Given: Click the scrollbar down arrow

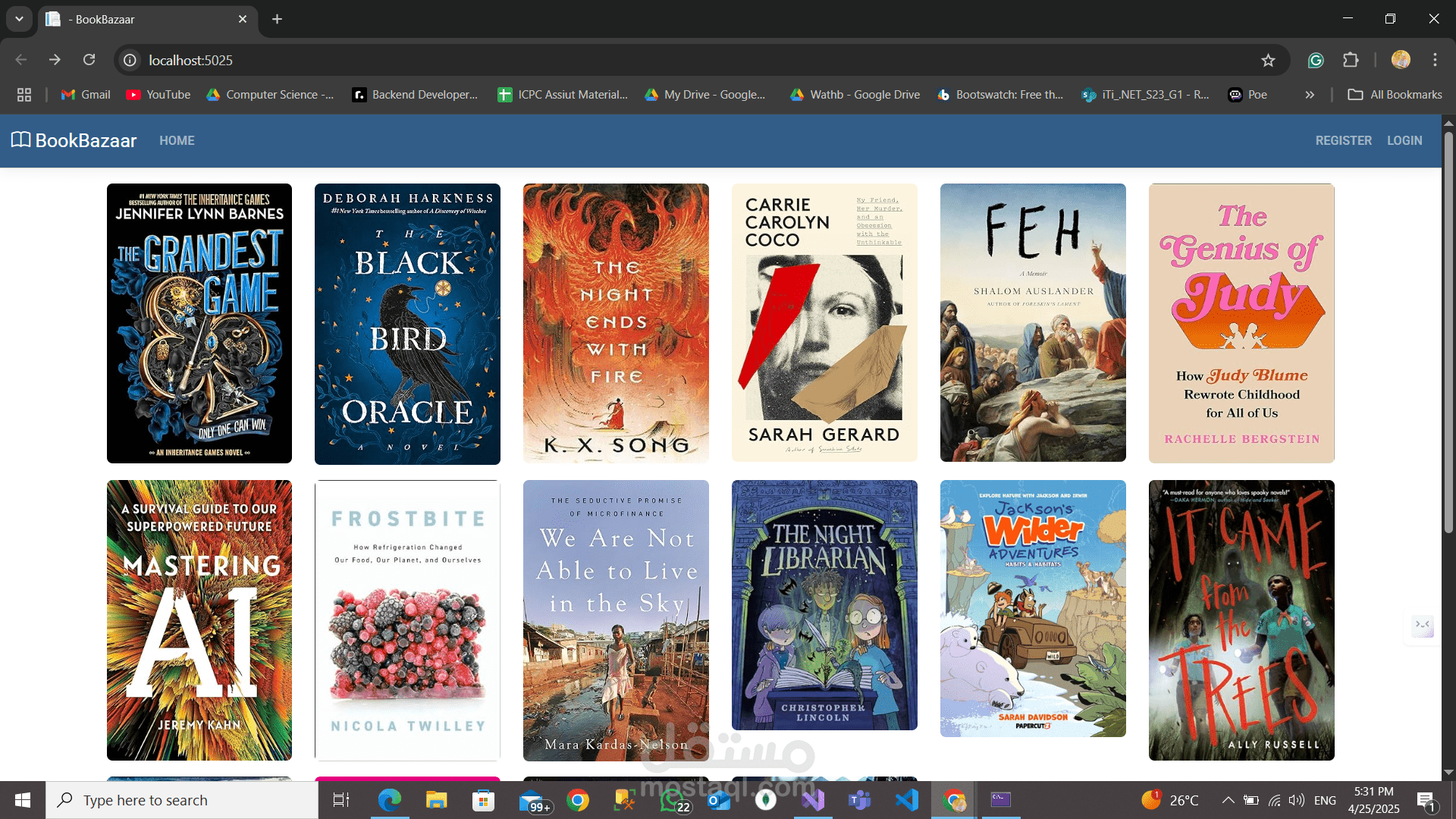Looking at the screenshot, I should coord(1448,772).
